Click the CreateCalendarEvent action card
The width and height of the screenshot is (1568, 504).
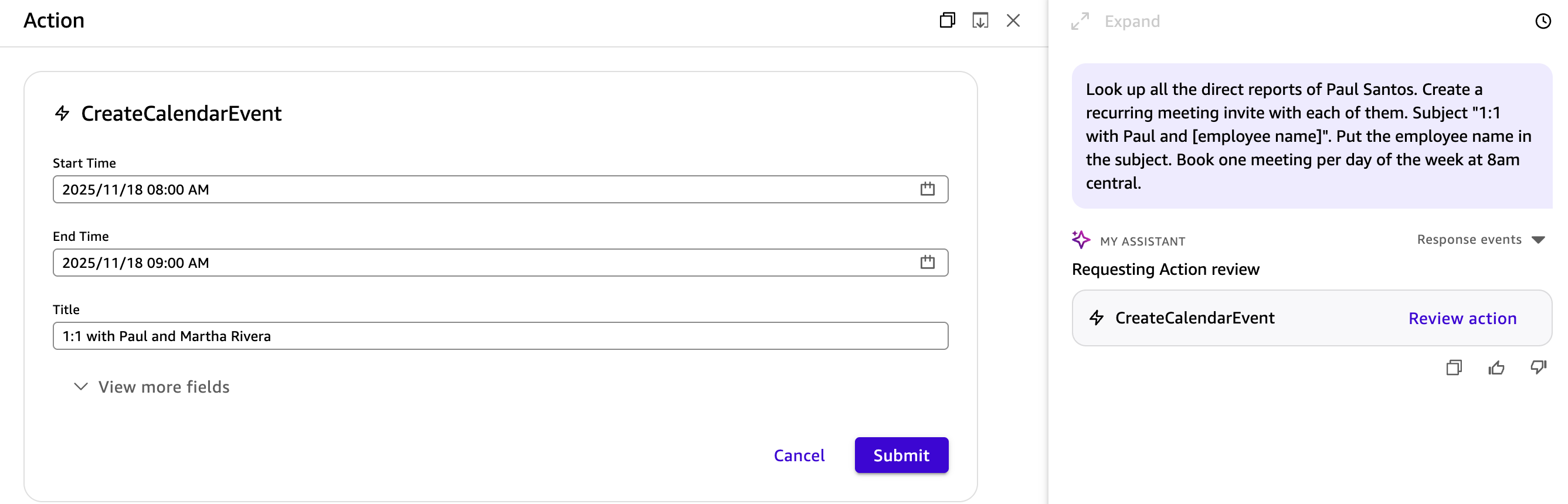coord(1194,318)
